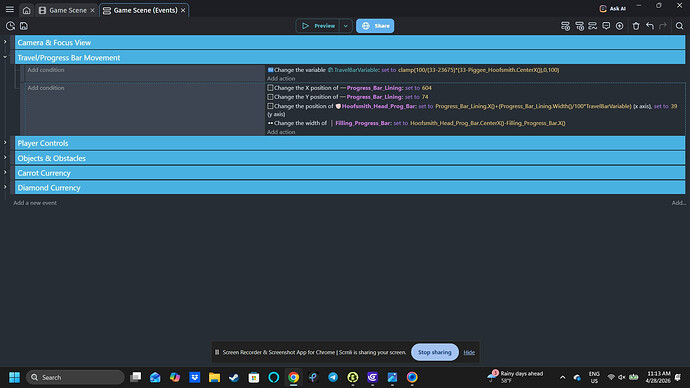Close the Game Scene (Events) tab
690x388 pixels.
[183, 10]
